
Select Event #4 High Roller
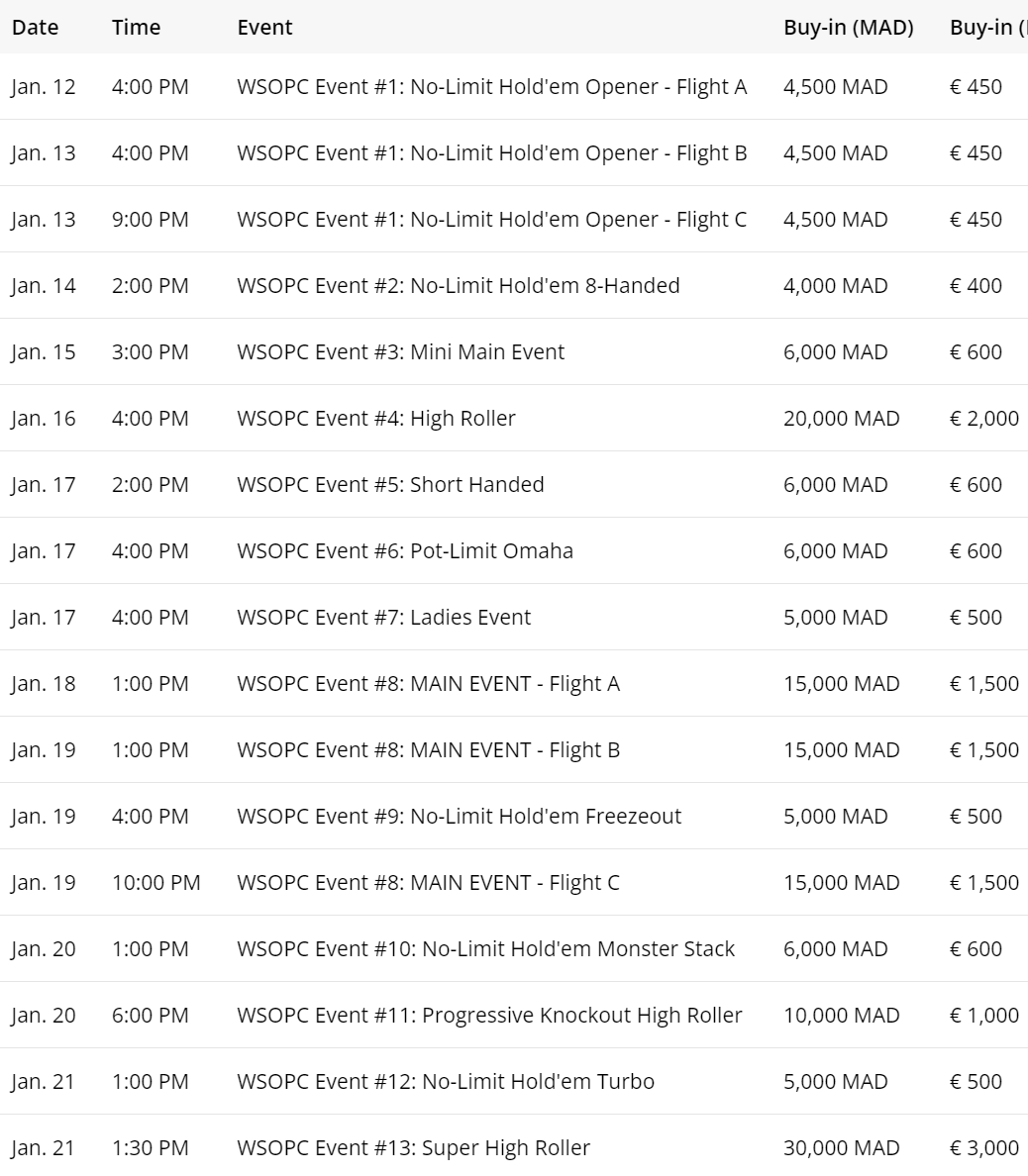(375, 419)
